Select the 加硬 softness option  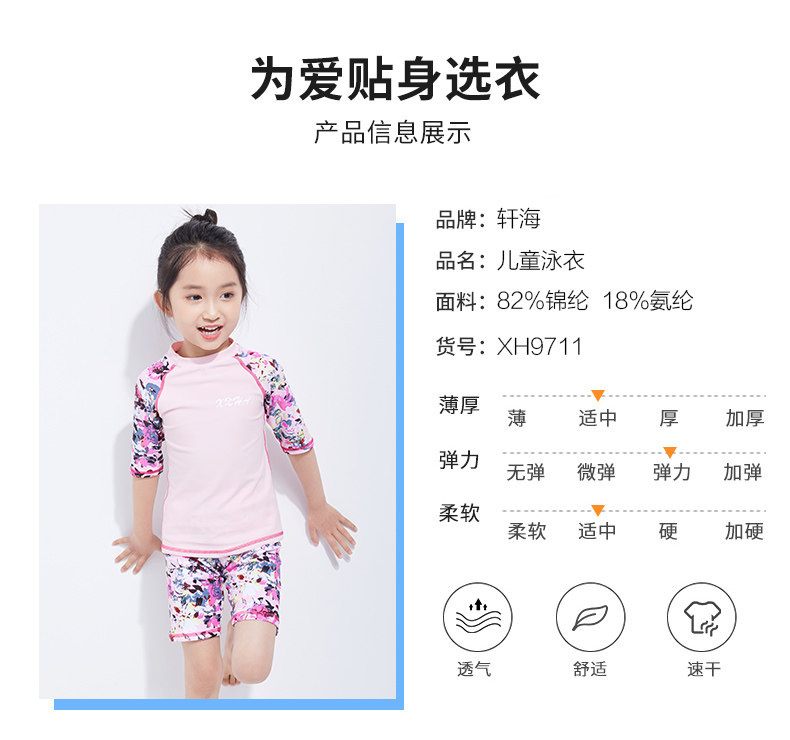(x=744, y=531)
